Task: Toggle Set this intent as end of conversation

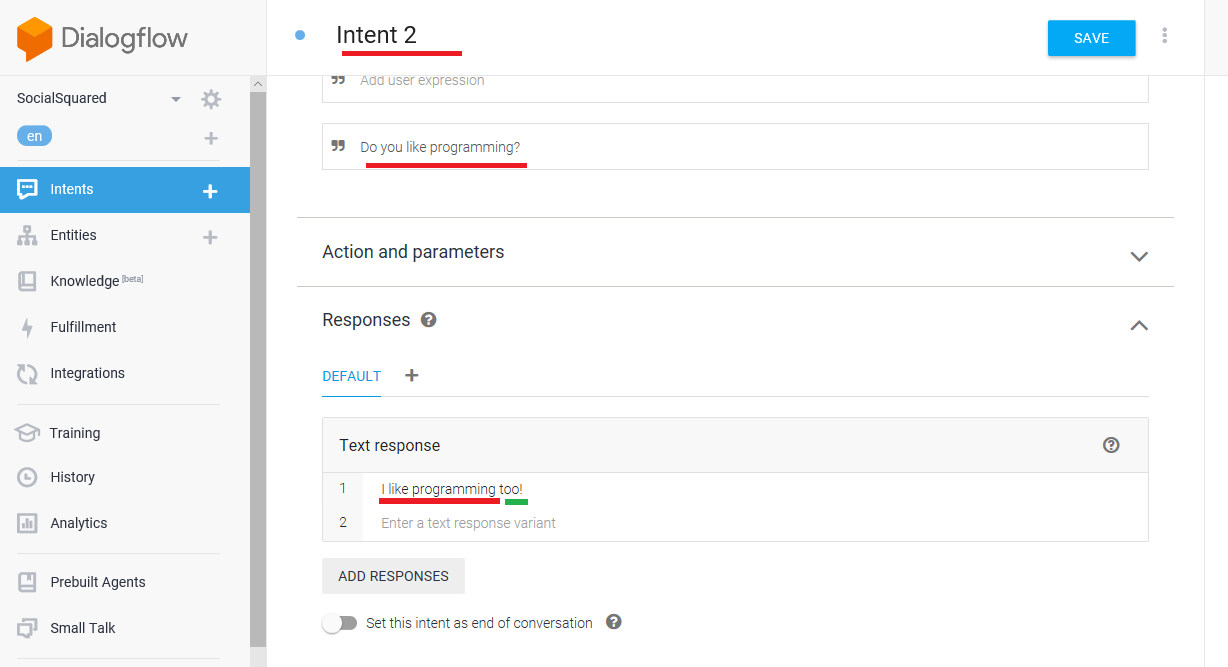Action: [x=340, y=623]
